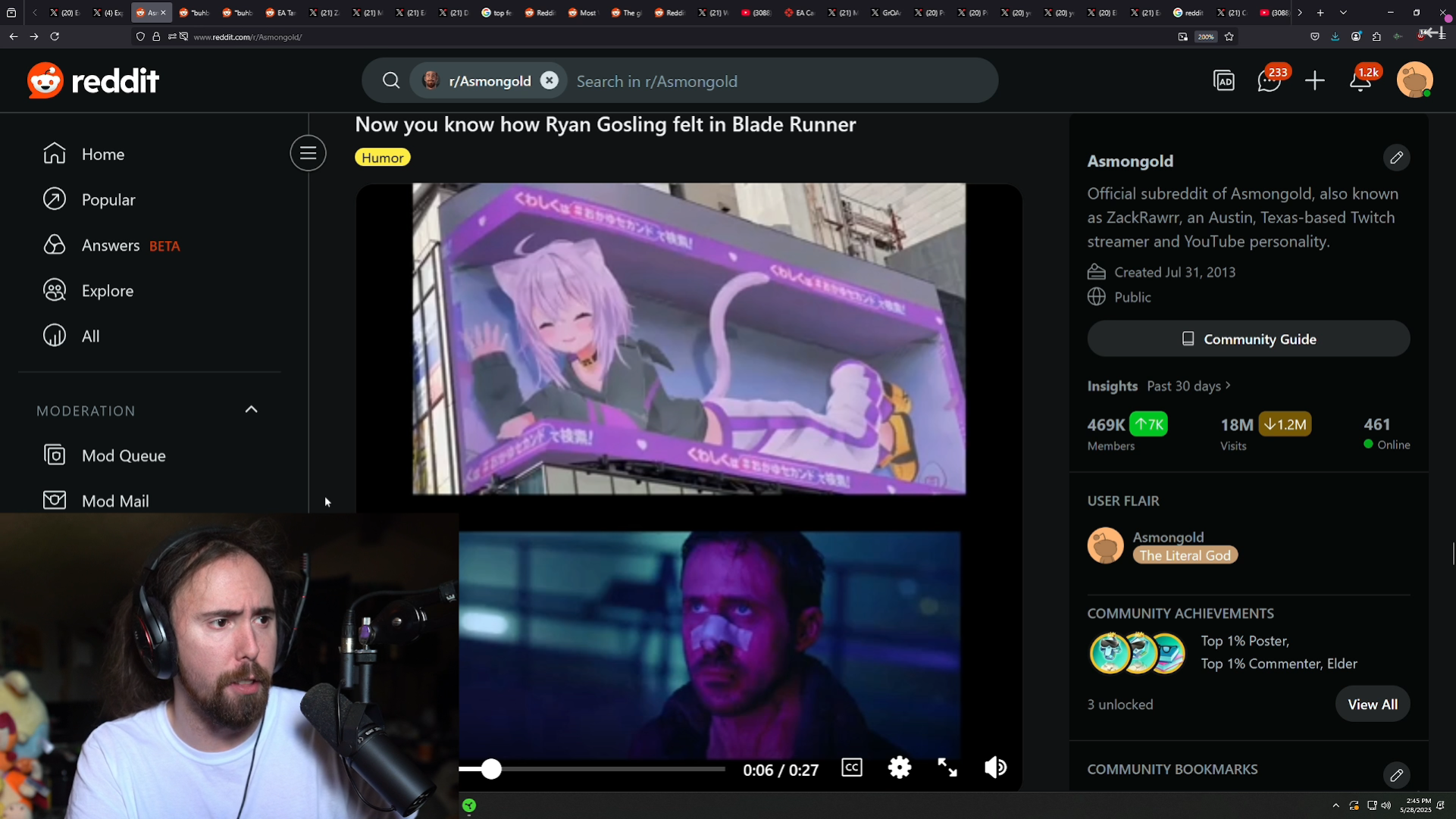
Task: Click View All achievements button
Action: click(1372, 705)
